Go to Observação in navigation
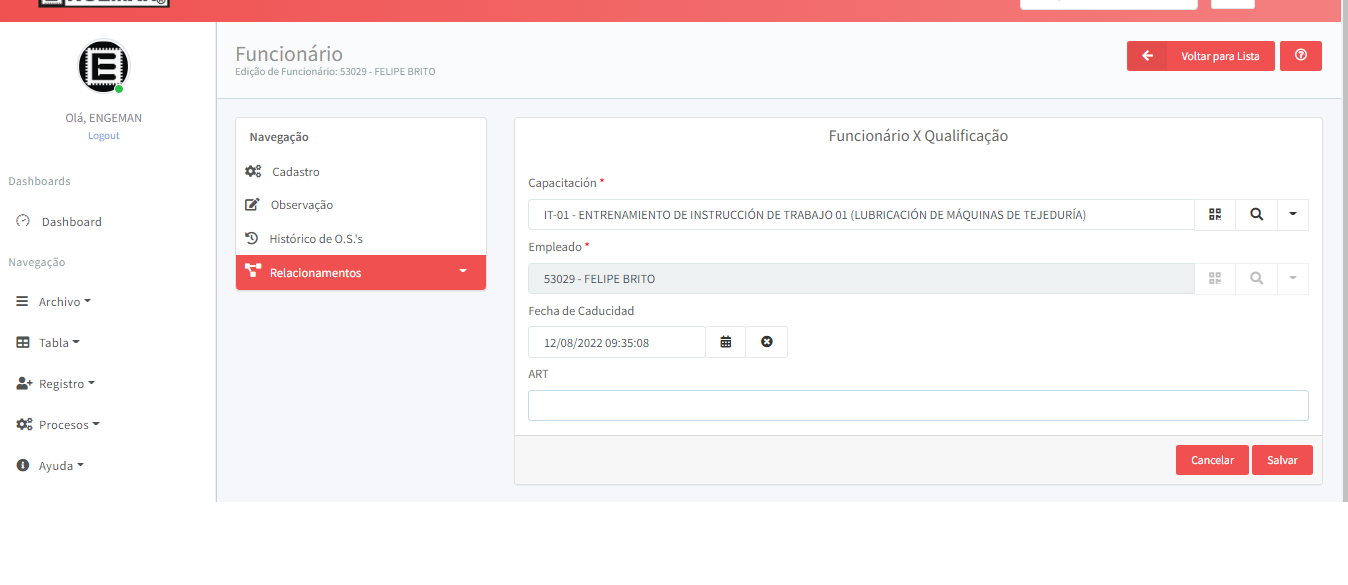This screenshot has height=585, width=1348. click(x=301, y=205)
